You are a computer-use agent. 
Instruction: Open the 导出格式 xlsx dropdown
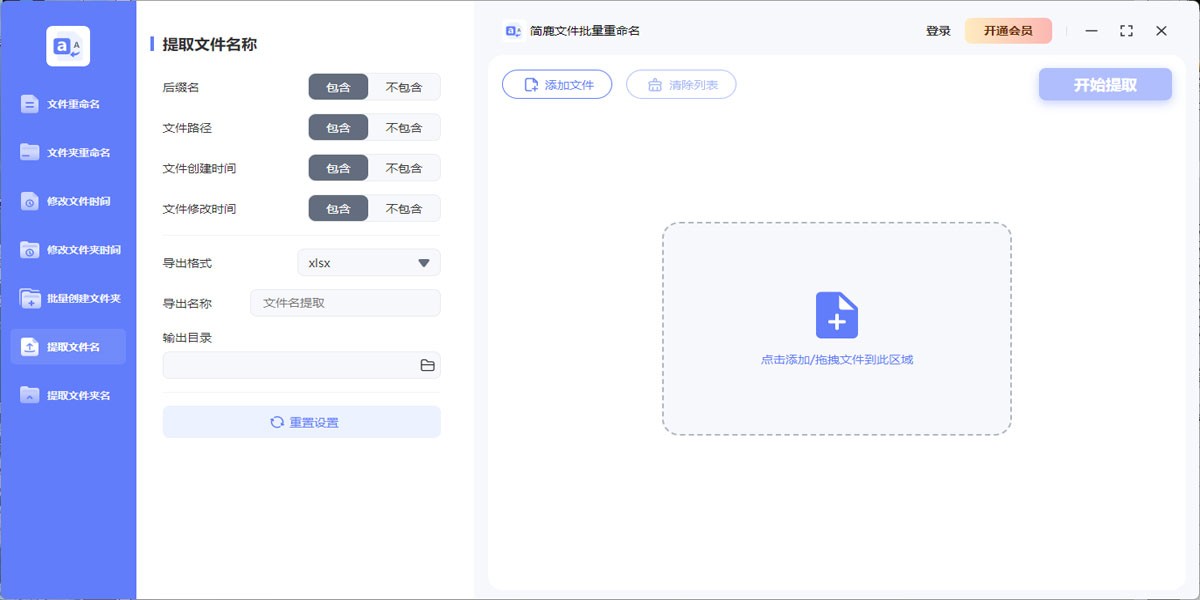click(368, 263)
